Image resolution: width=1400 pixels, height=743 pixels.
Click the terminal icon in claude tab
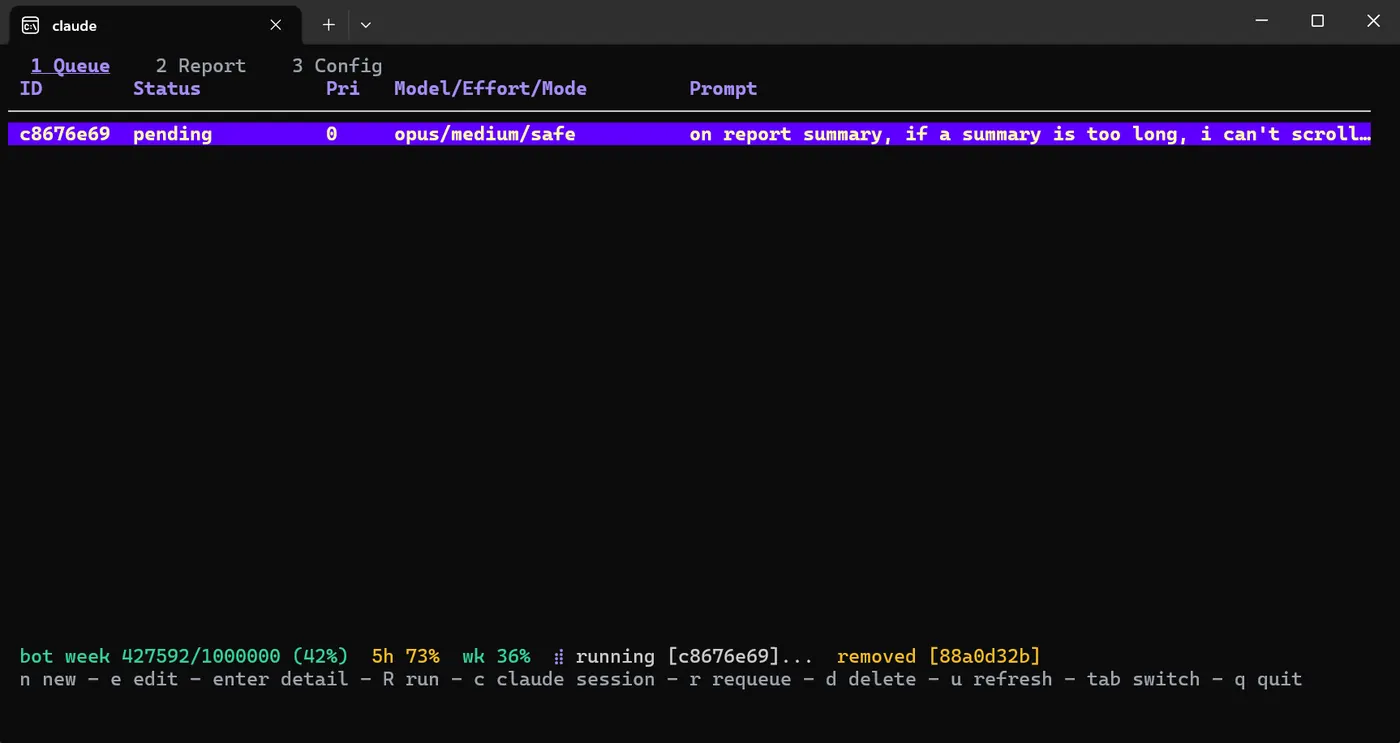pyautogui.click(x=31, y=25)
